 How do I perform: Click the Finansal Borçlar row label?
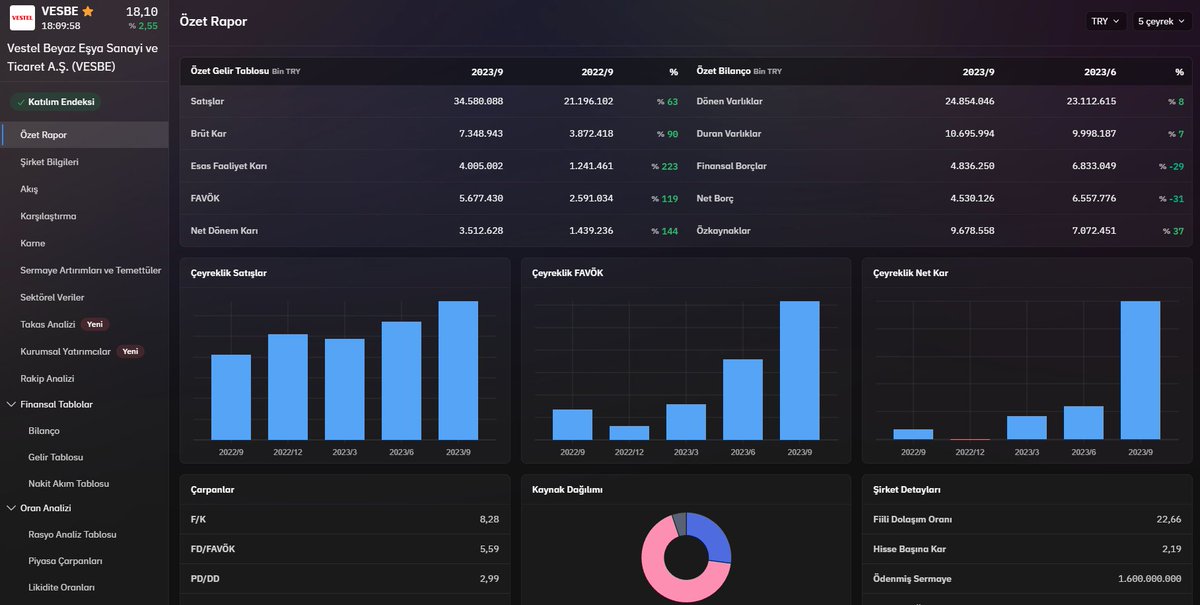[x=732, y=166]
